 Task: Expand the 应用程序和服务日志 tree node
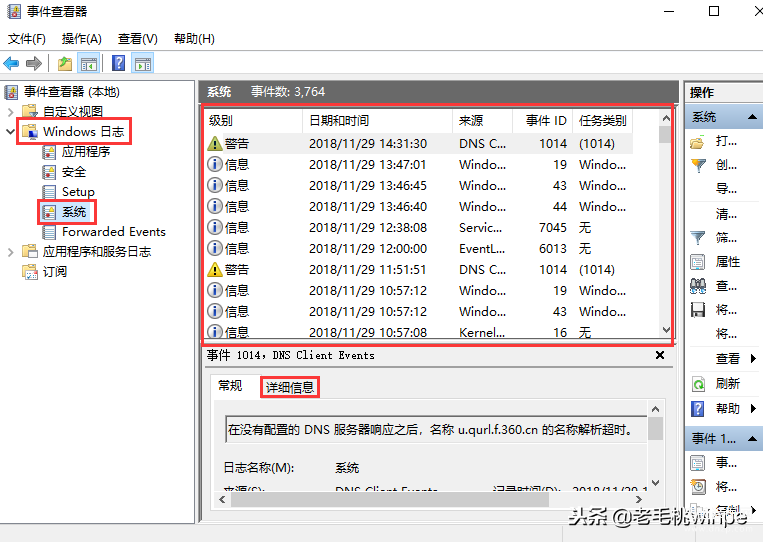(11, 252)
